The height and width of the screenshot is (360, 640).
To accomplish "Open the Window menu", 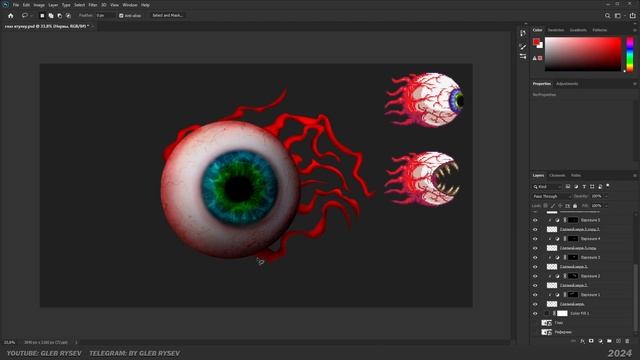I will pos(130,5).
